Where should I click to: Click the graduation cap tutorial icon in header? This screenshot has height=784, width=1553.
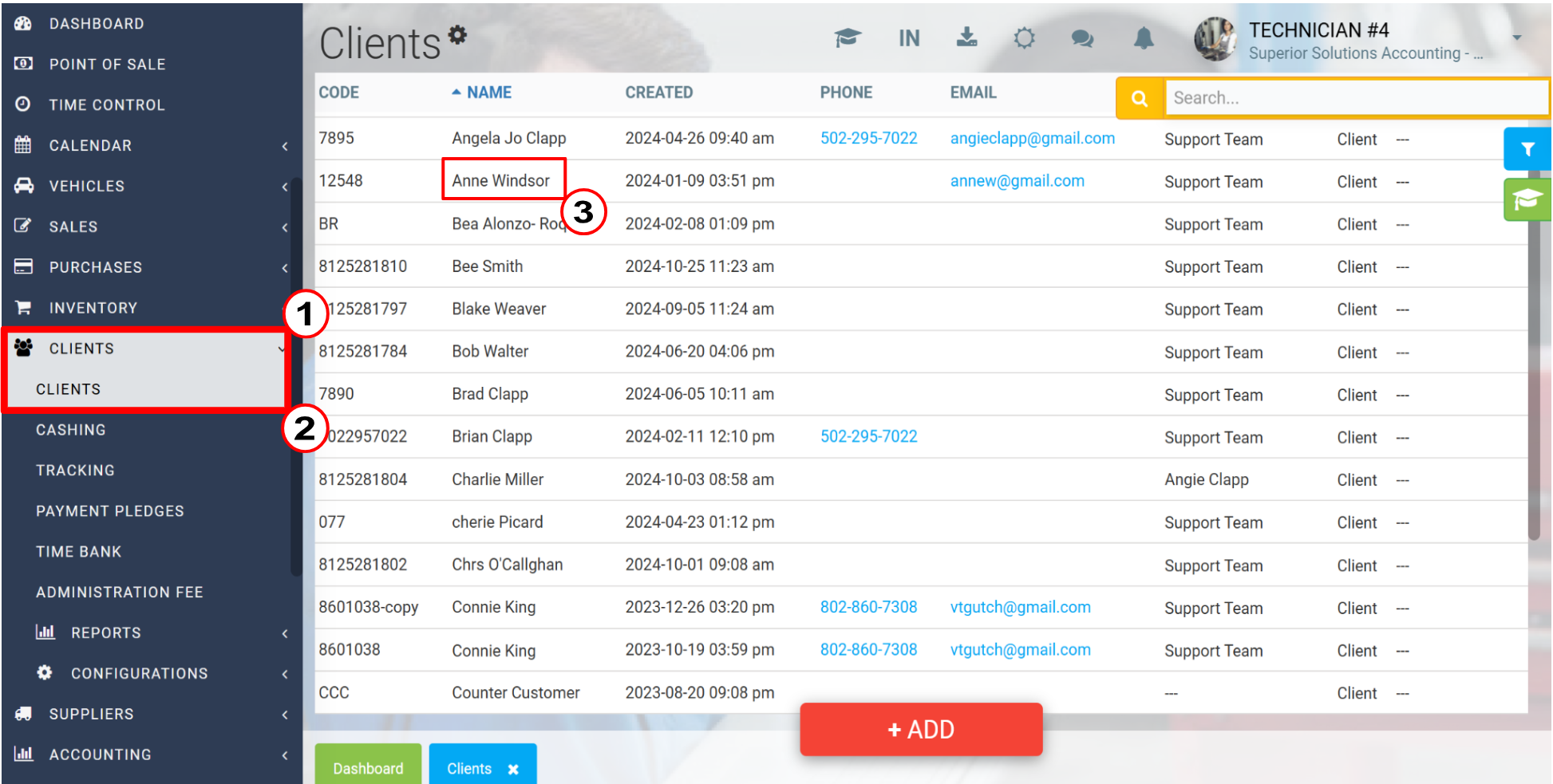coord(848,37)
